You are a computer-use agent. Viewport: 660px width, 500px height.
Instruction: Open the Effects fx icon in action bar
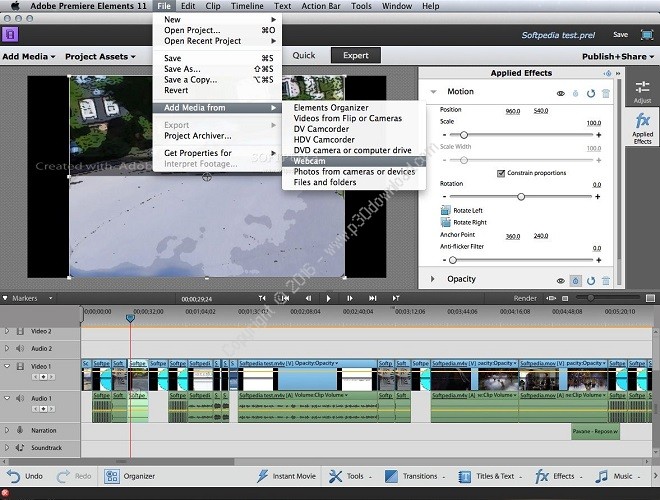click(x=542, y=476)
